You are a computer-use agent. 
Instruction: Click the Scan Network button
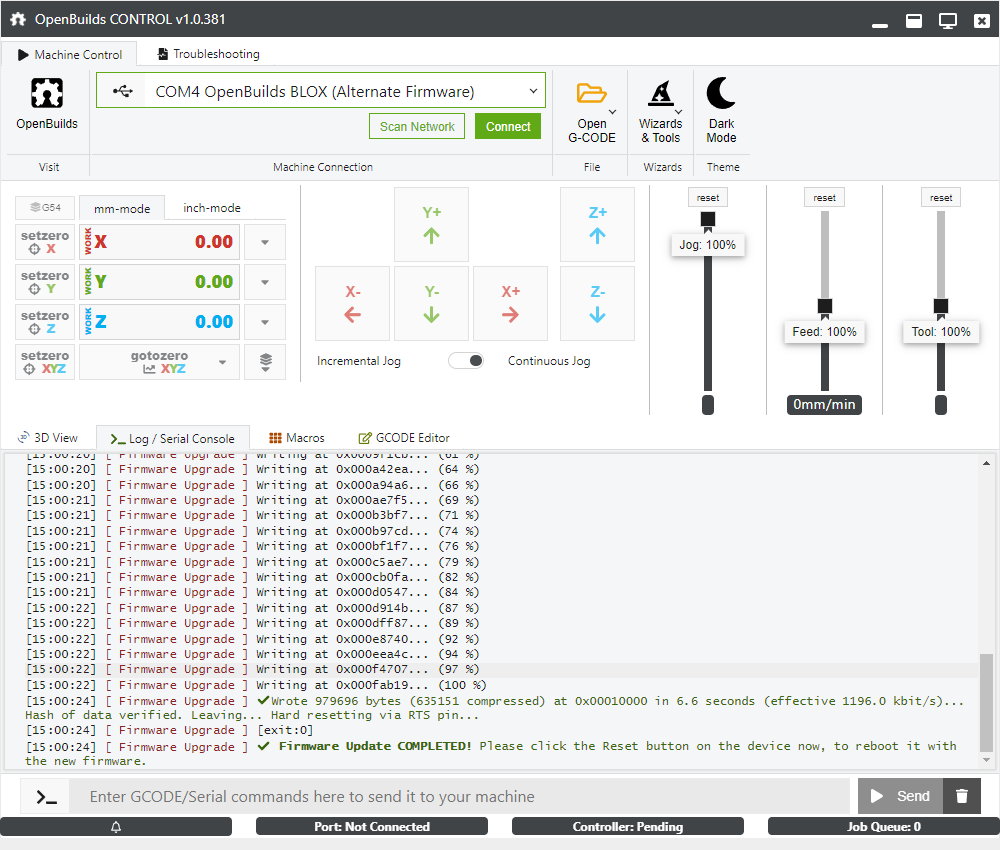417,127
